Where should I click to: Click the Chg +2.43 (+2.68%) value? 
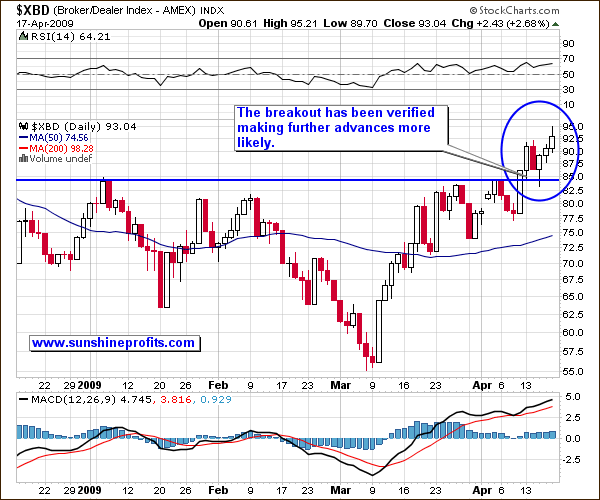coord(501,23)
